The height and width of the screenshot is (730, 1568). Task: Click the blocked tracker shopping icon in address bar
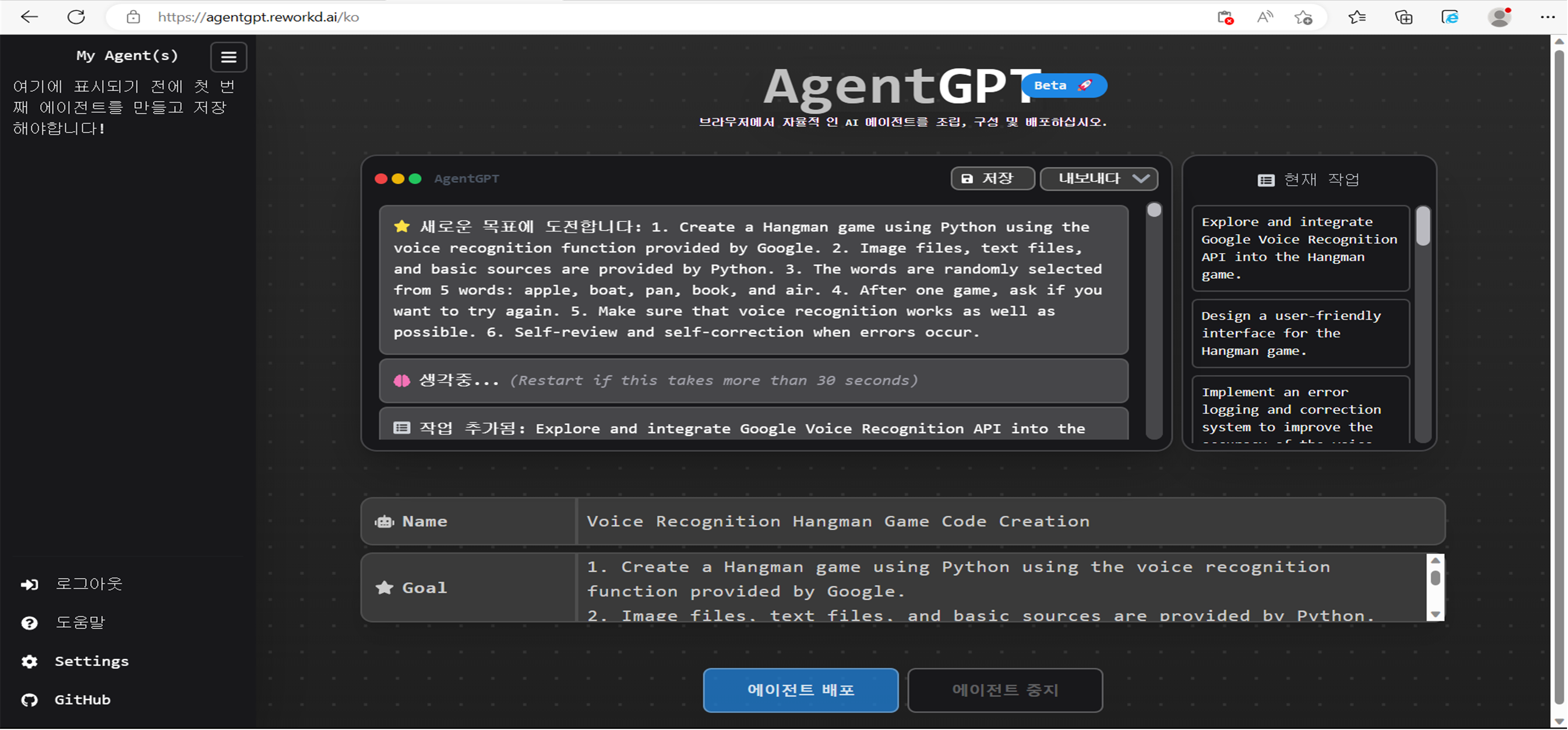[1225, 18]
